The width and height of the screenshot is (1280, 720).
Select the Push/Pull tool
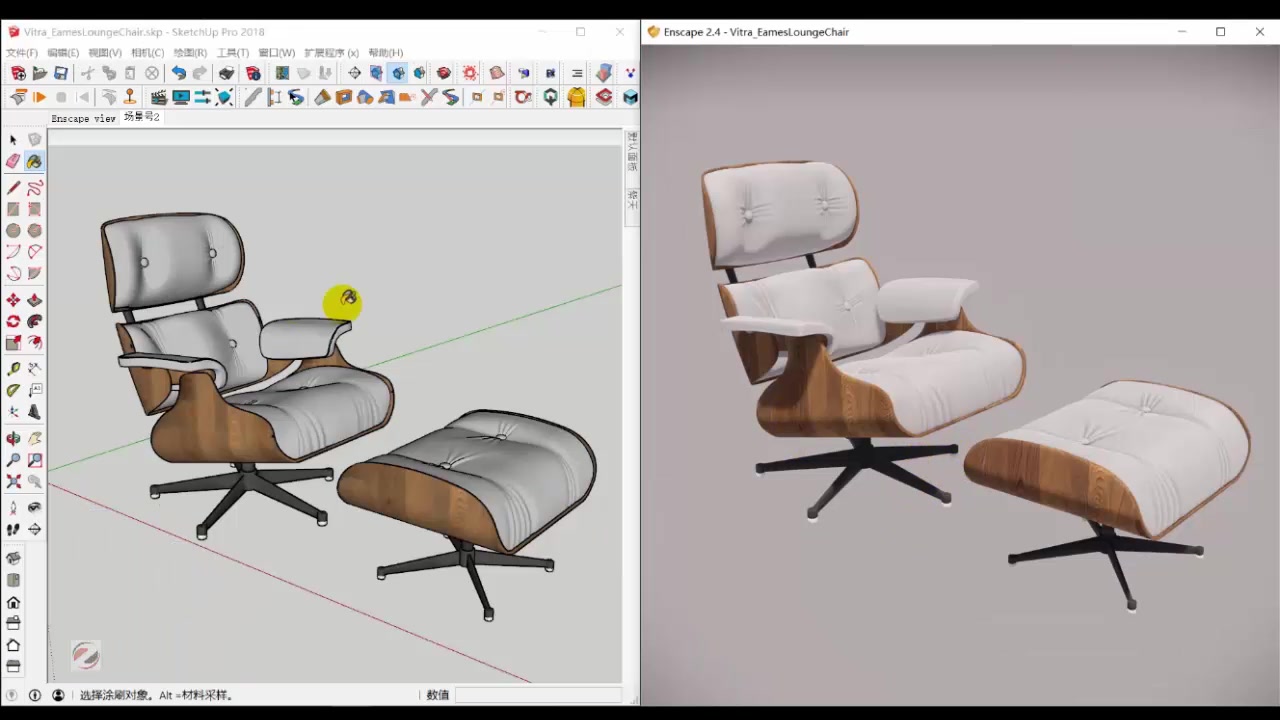coord(35,300)
